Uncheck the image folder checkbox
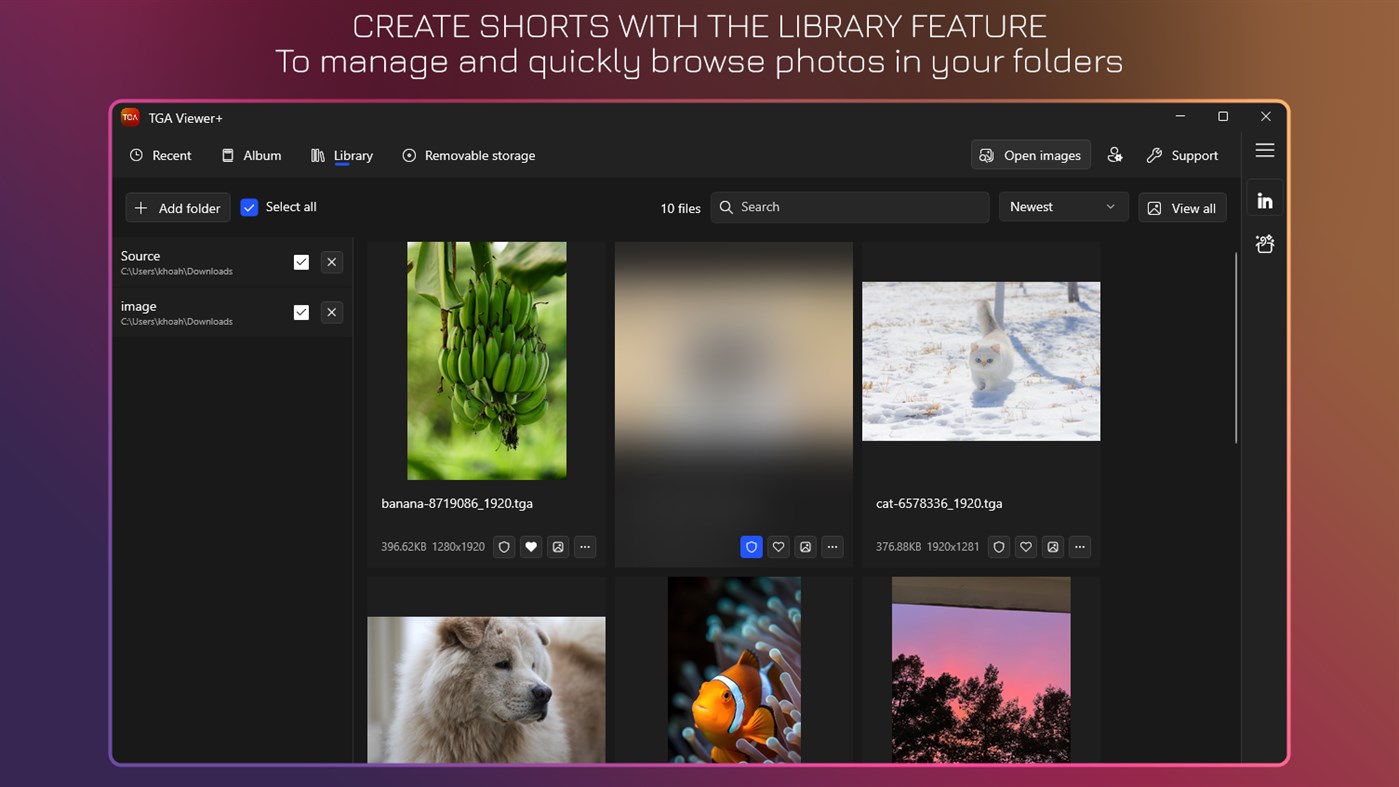The height and width of the screenshot is (787, 1399). coord(301,312)
